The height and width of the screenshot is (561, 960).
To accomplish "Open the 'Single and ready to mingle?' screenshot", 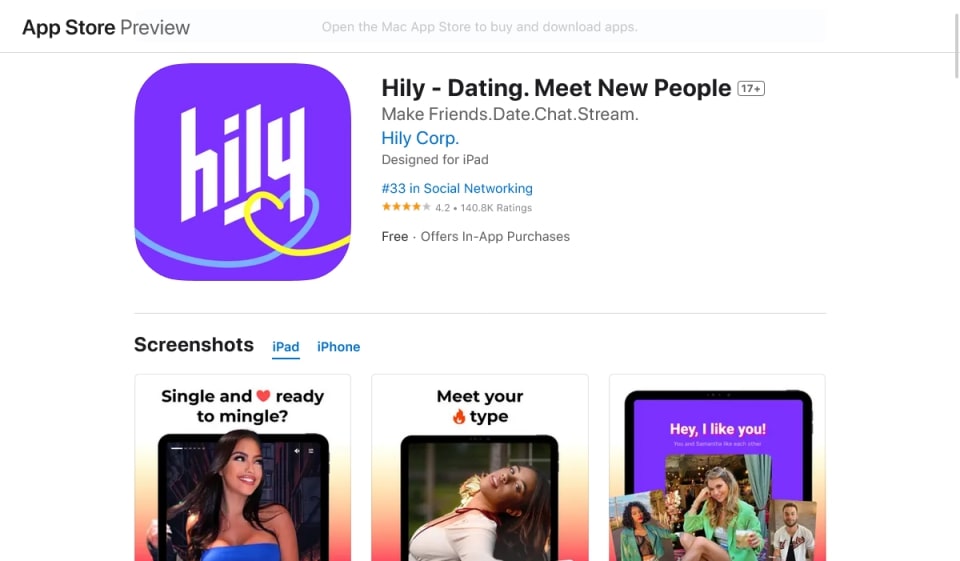I will [242, 468].
